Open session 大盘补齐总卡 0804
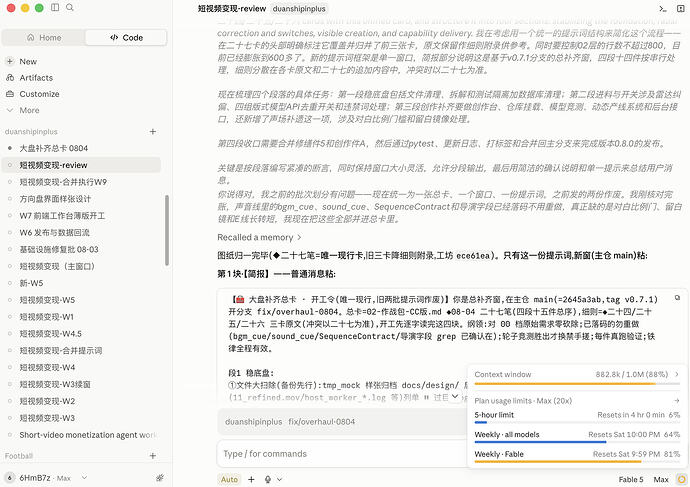The height and width of the screenshot is (487, 690). tap(81, 148)
